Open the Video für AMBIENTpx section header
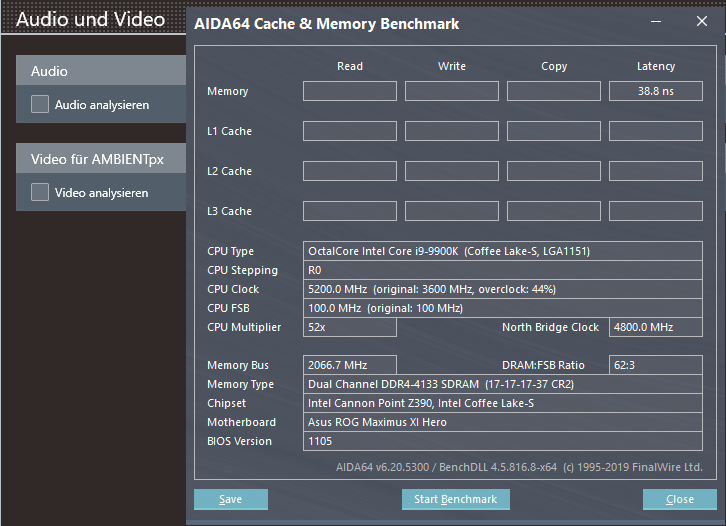The height and width of the screenshot is (526, 726). pyautogui.click(x=100, y=159)
